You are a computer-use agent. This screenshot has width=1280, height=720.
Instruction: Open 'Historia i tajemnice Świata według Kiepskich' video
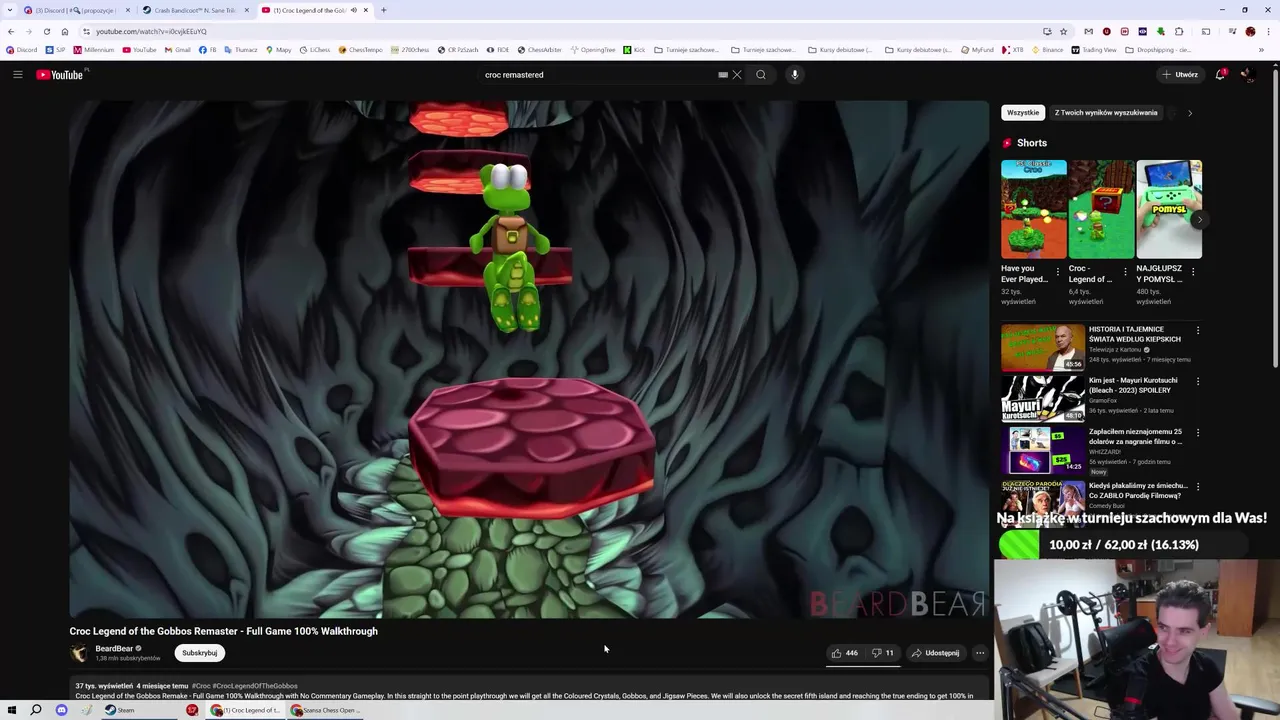[1042, 347]
